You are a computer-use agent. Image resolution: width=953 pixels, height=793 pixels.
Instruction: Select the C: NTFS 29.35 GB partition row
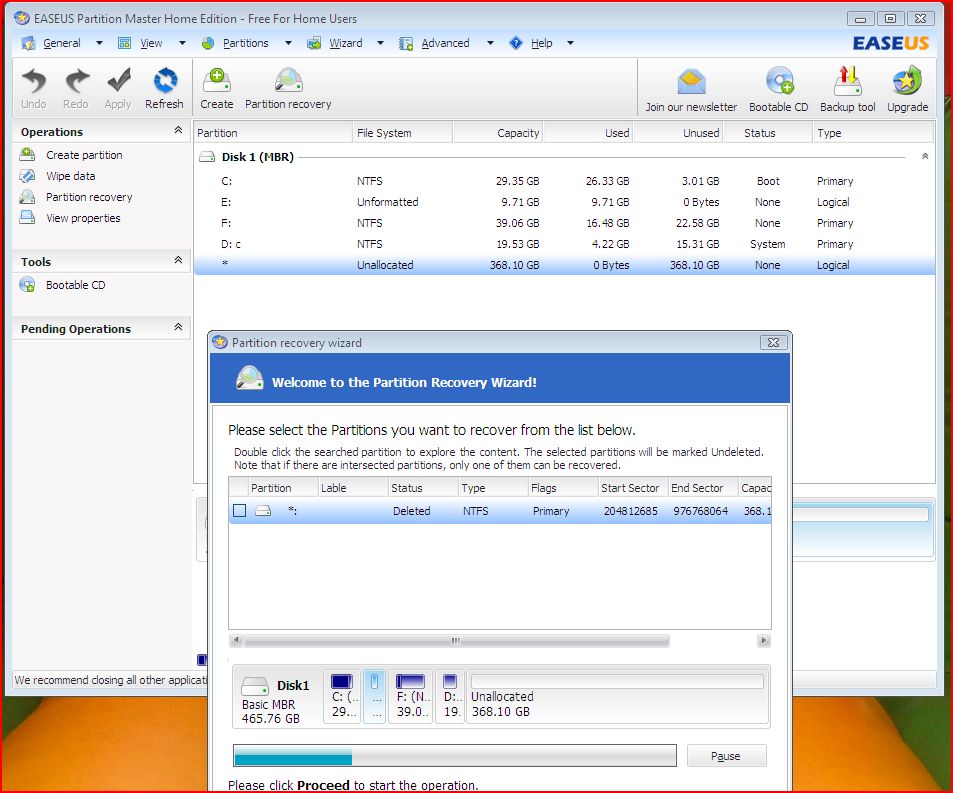tap(564, 181)
